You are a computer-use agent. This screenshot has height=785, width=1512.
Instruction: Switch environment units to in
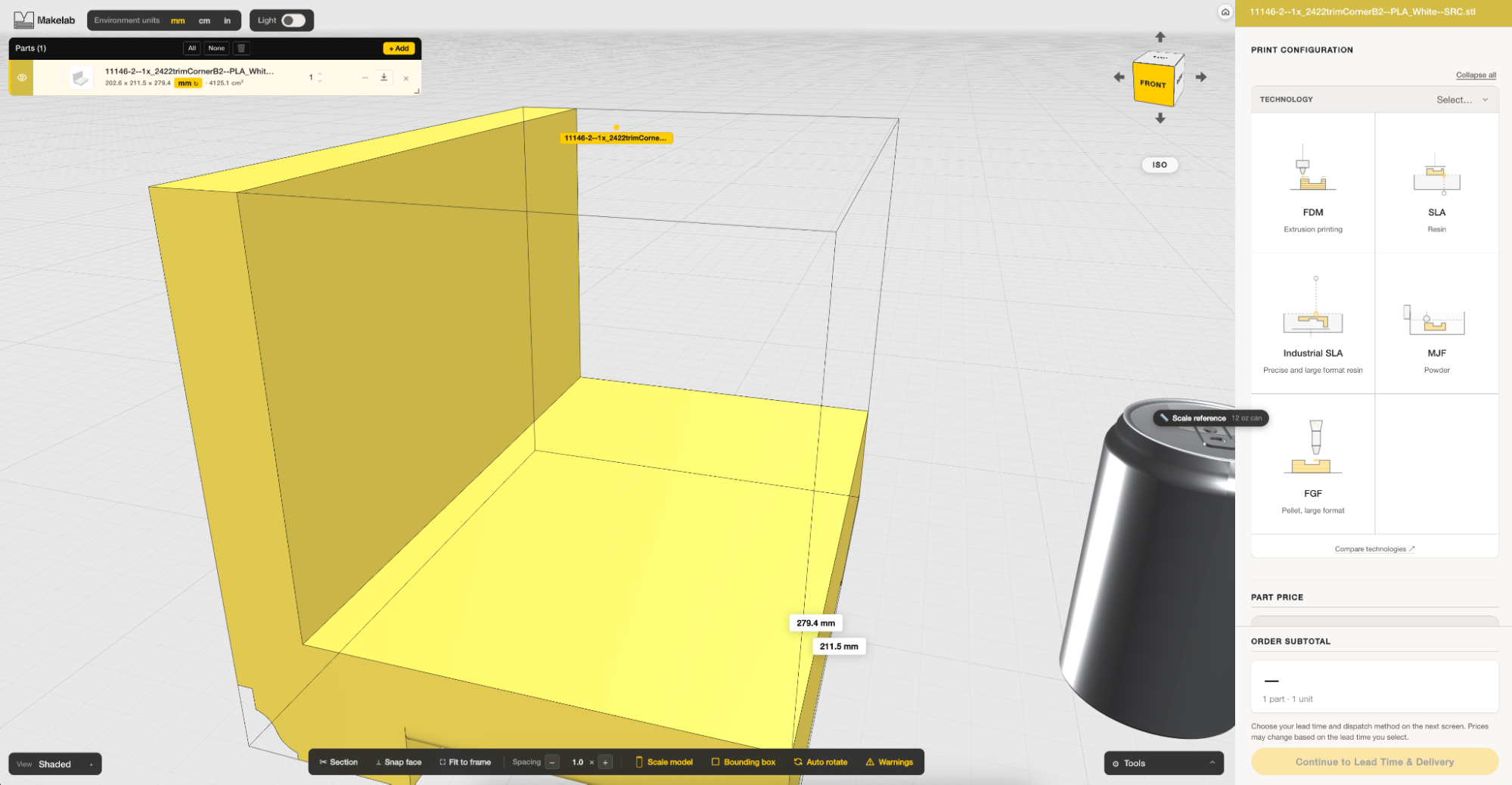tap(227, 20)
